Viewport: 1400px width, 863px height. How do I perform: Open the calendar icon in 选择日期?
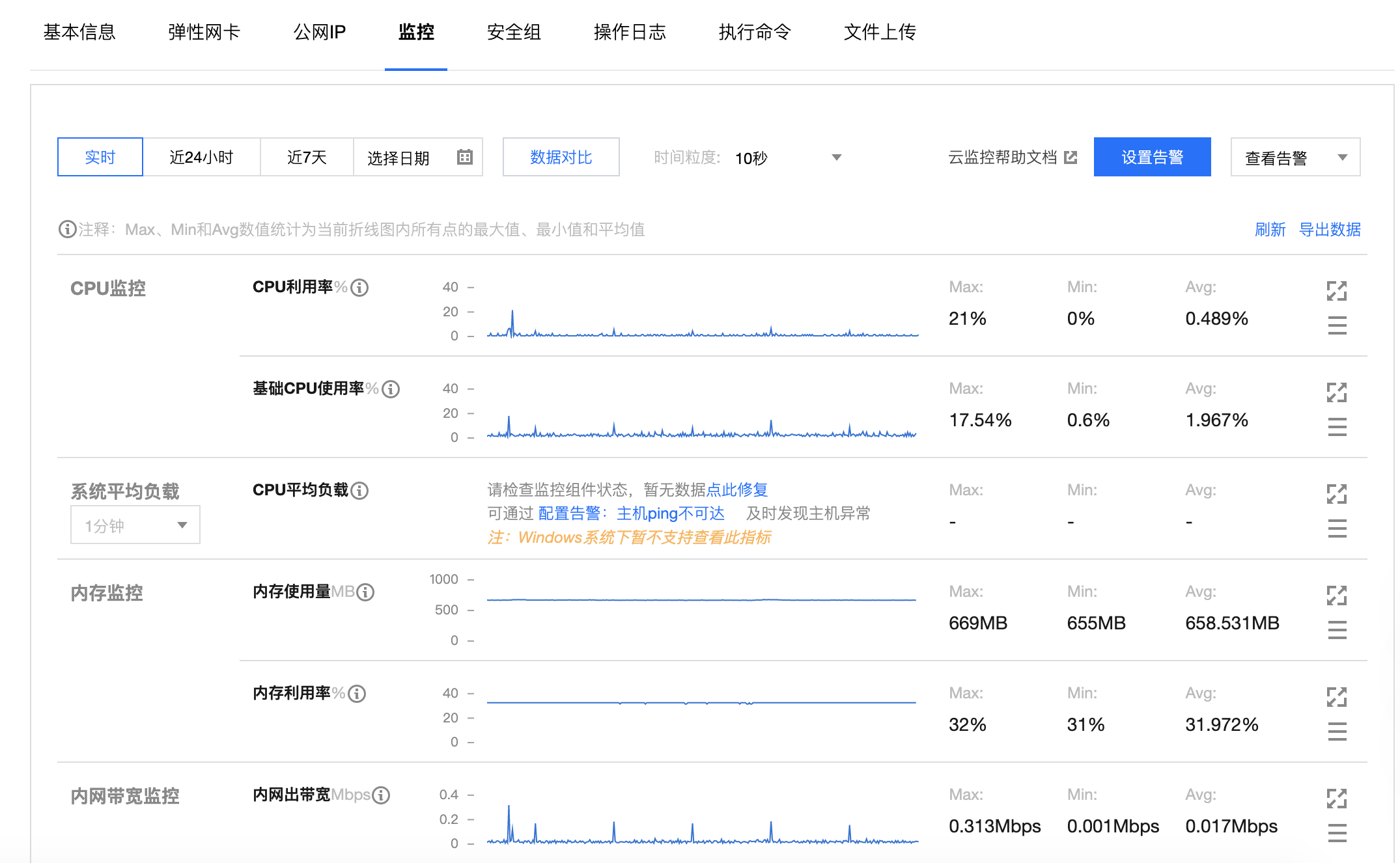point(464,157)
